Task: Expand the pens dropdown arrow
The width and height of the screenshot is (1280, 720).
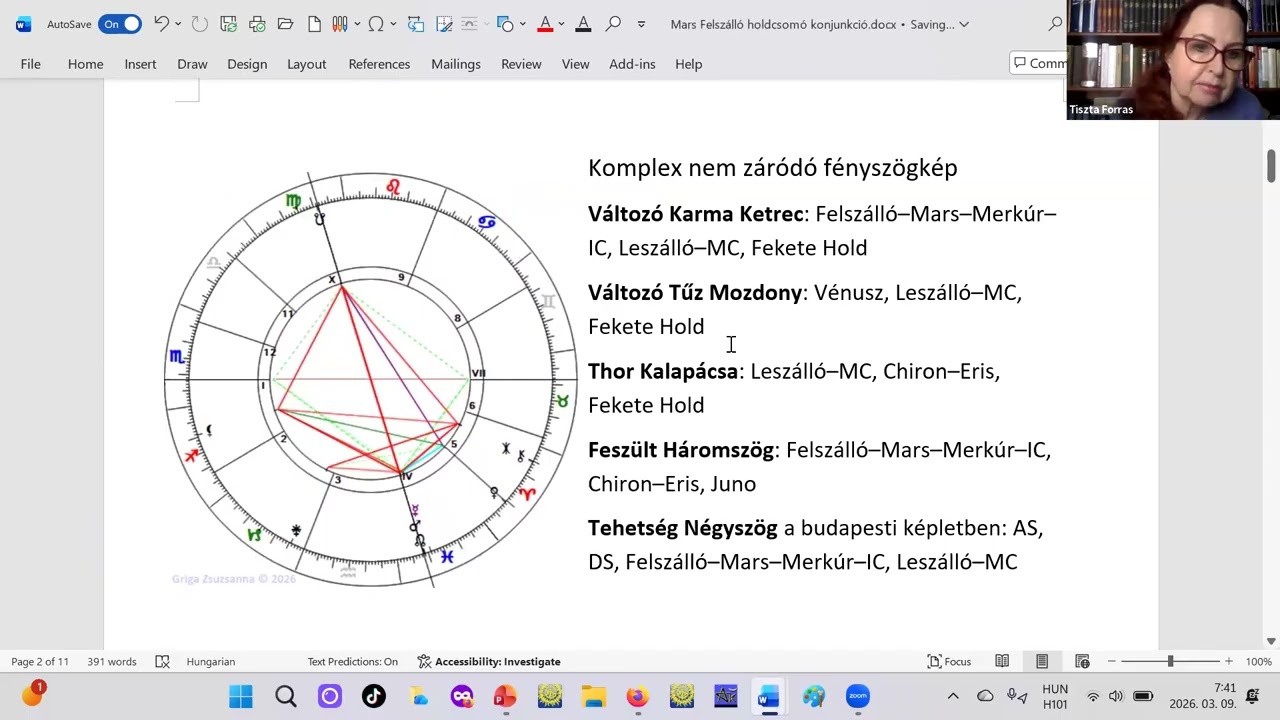Action: pos(355,24)
